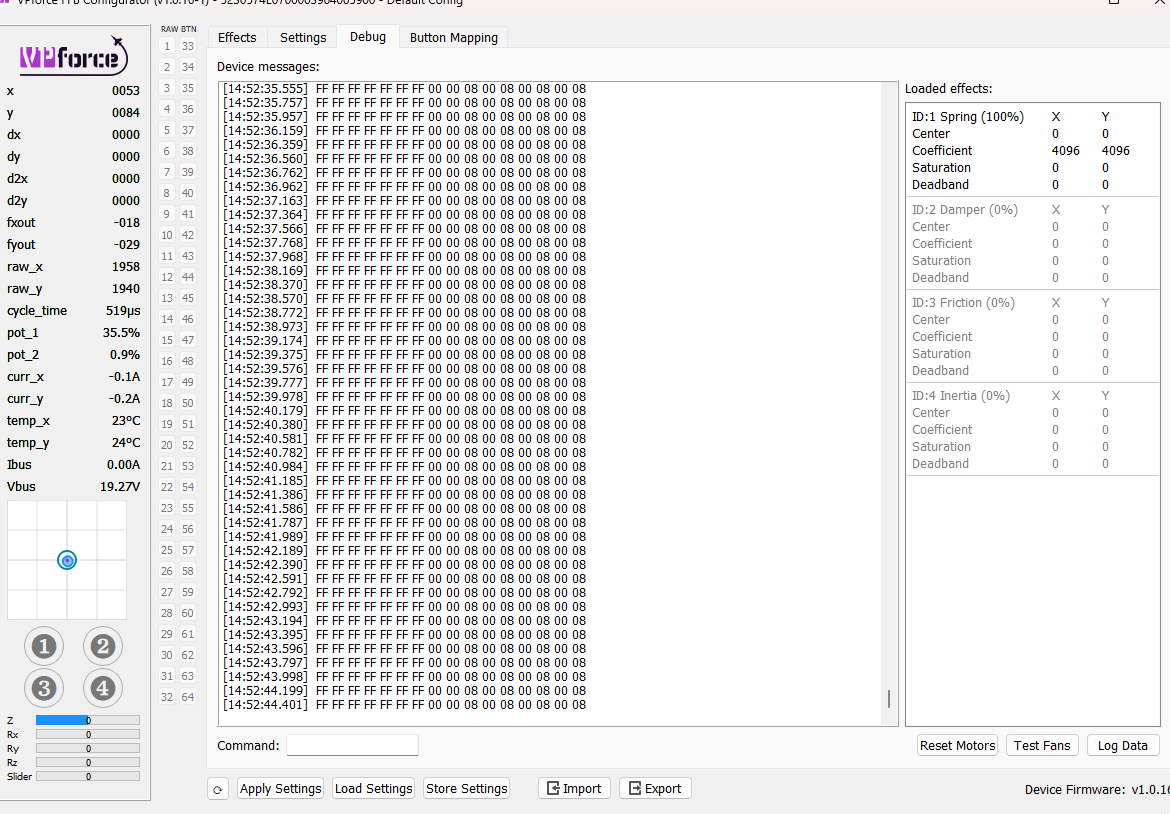Click the Device messages label
The image size is (1170, 814).
click(x=268, y=67)
